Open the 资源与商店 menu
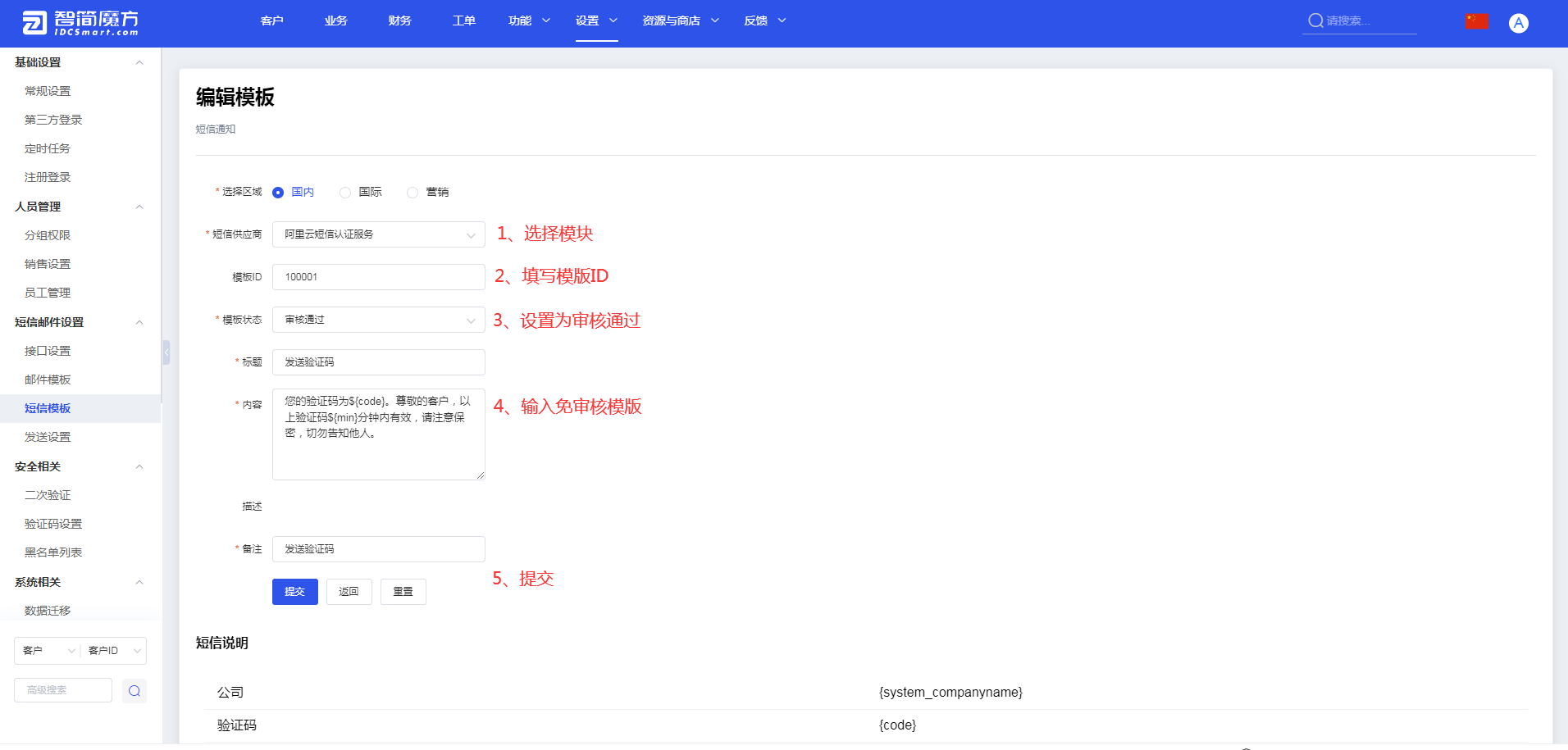Viewport: 1568px width, 750px height. pos(680,20)
